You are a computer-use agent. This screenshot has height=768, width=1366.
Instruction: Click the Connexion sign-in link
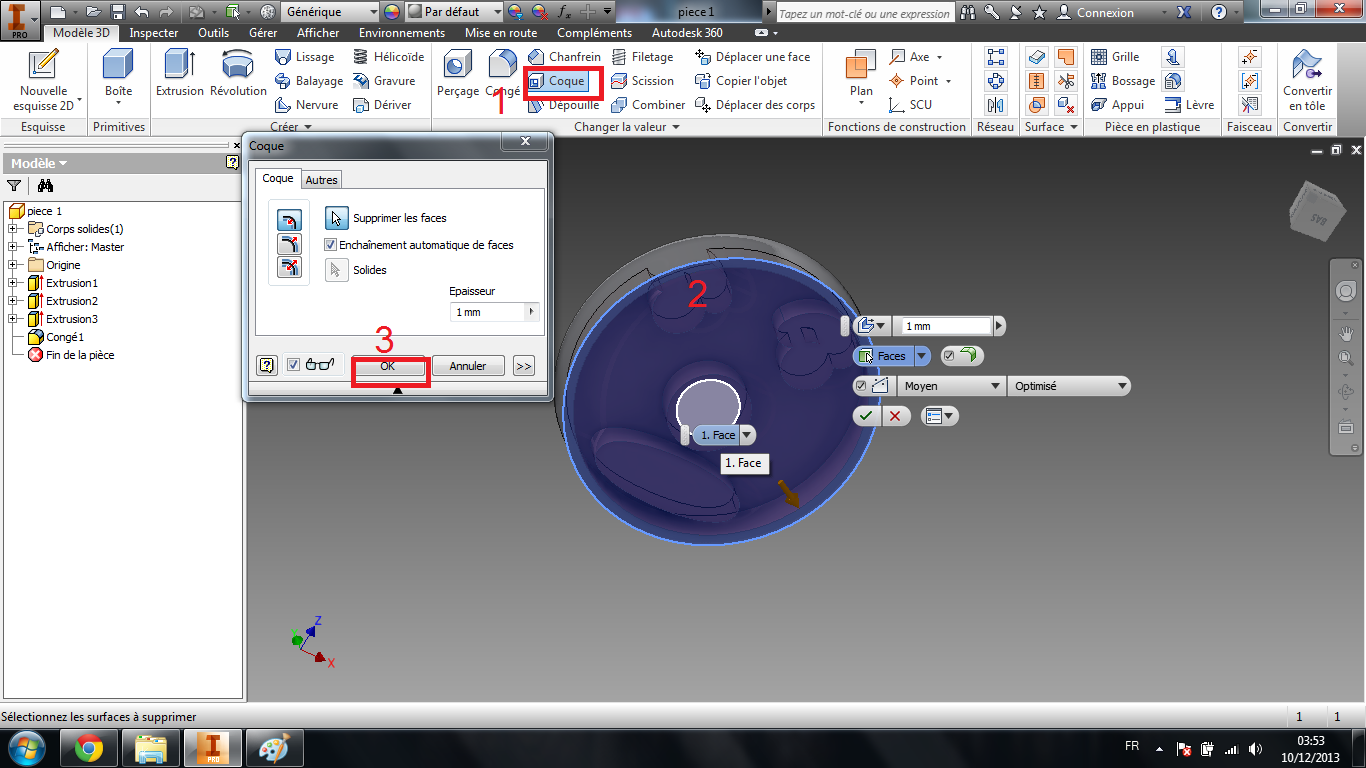click(1105, 13)
